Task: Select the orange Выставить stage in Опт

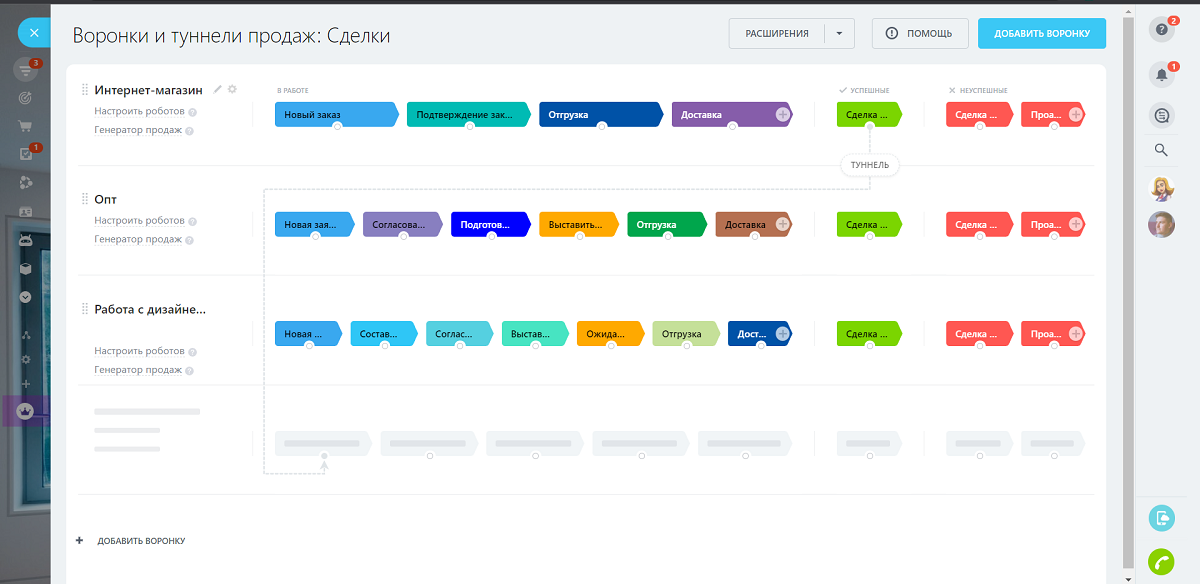Action: (x=577, y=225)
